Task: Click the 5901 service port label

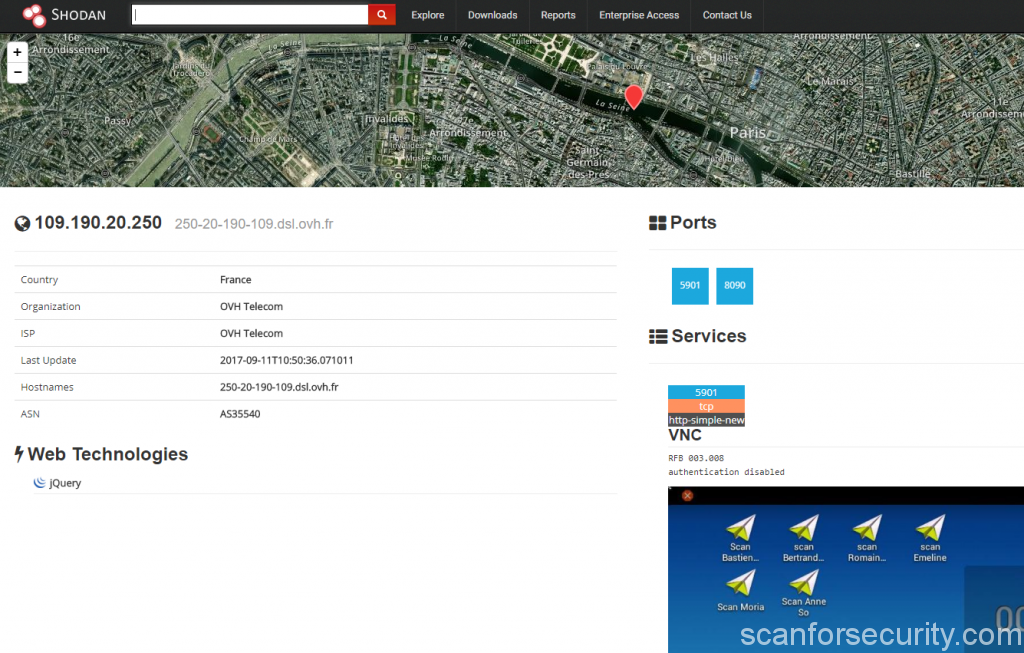Action: [x=706, y=392]
